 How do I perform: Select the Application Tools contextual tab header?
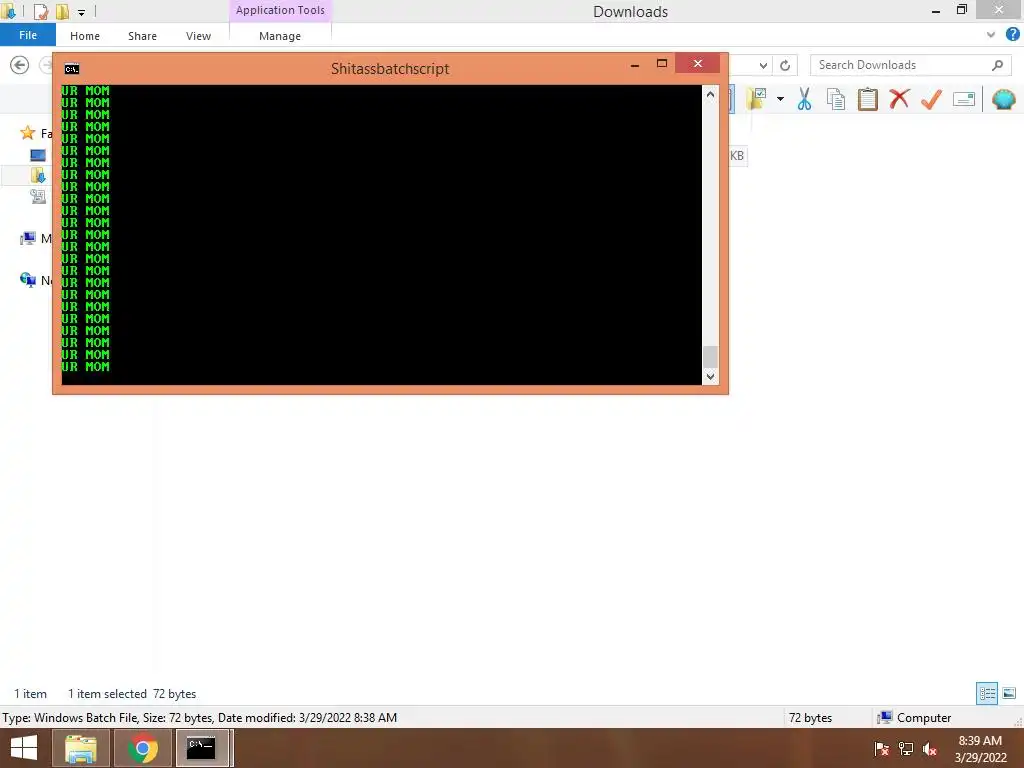[x=280, y=10]
